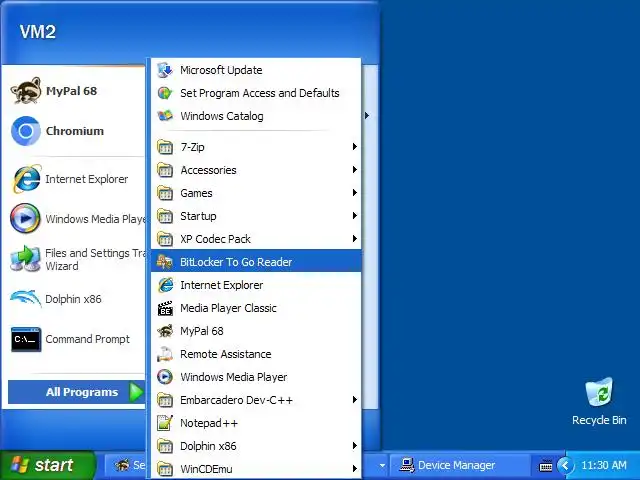Screen dimensions: 640x480
Task: Click the Embarcadero Dev-C++ folder icon
Action: [165, 400]
